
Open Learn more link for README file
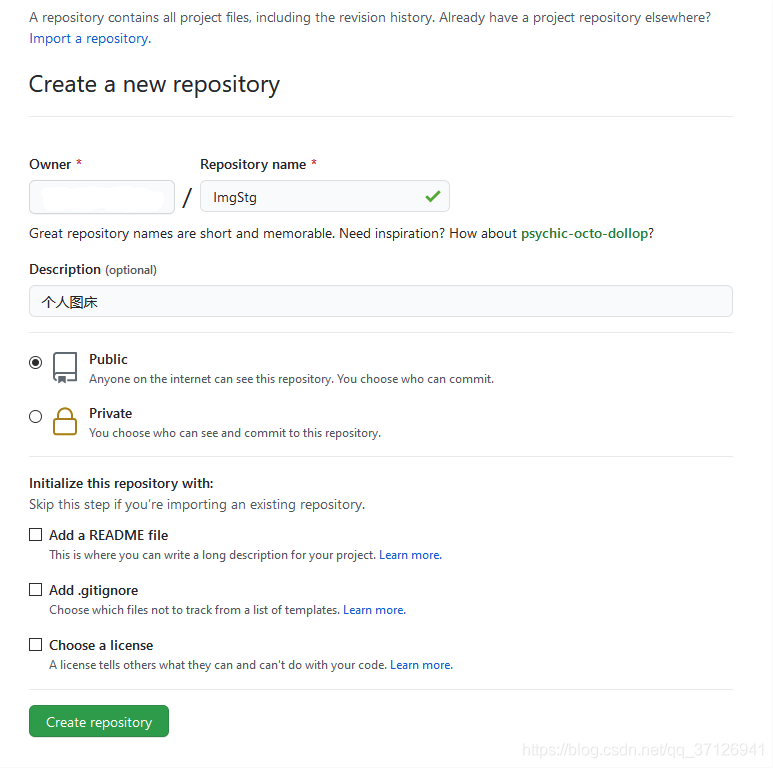[410, 555]
